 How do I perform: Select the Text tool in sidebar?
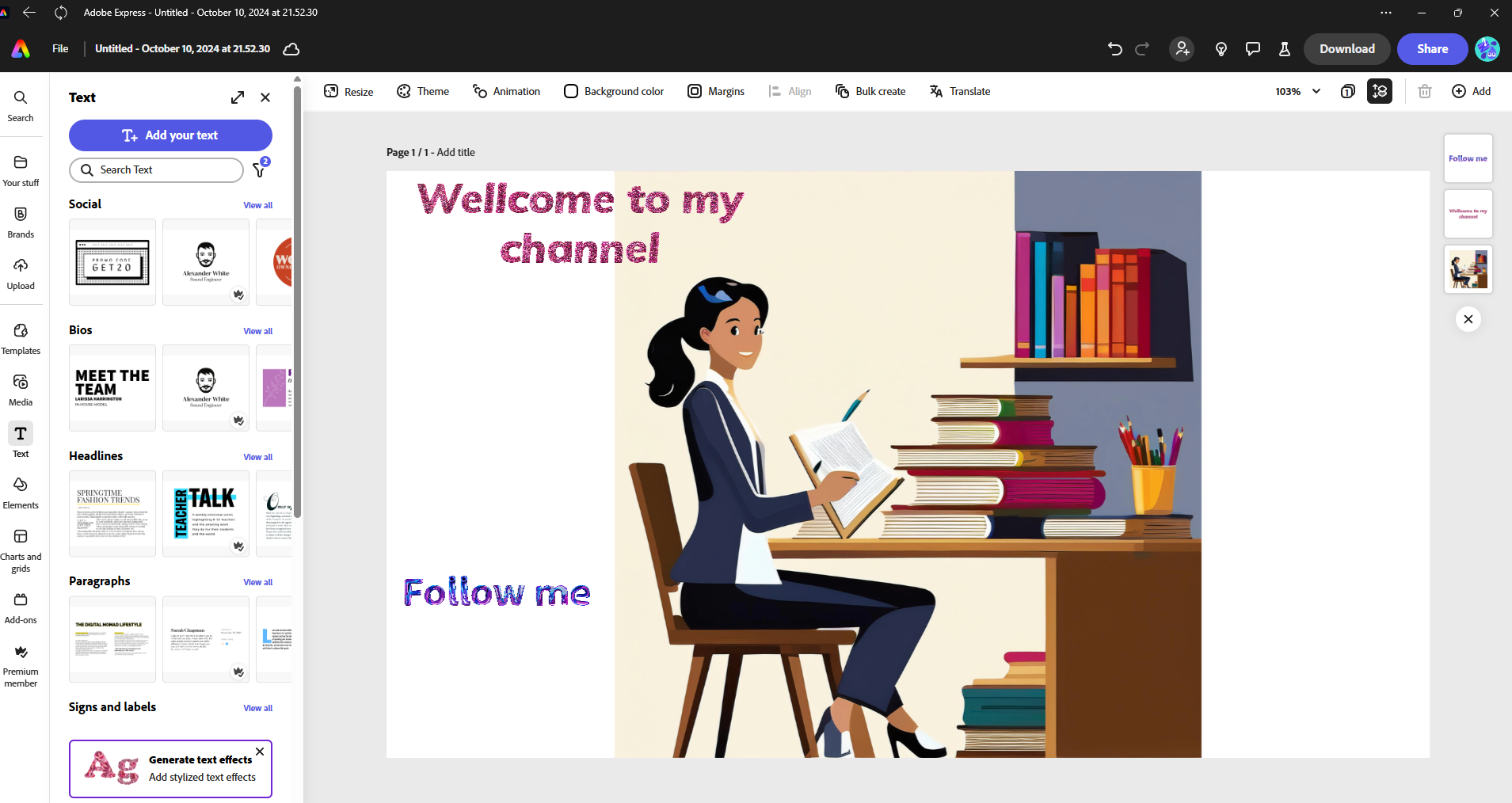(x=21, y=440)
